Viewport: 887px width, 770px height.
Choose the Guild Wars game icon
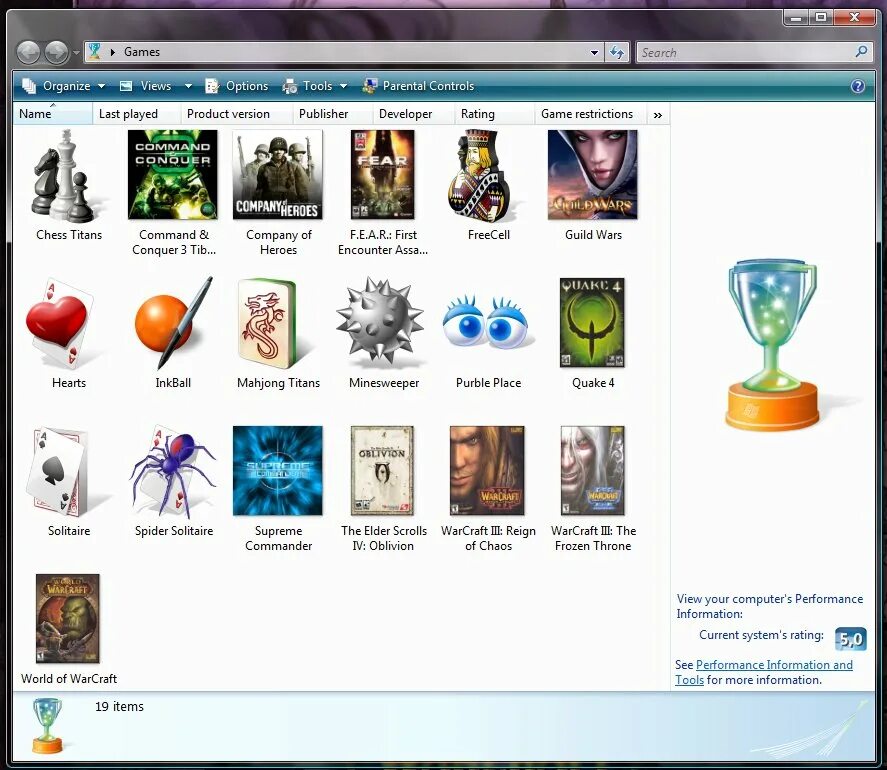click(x=592, y=175)
